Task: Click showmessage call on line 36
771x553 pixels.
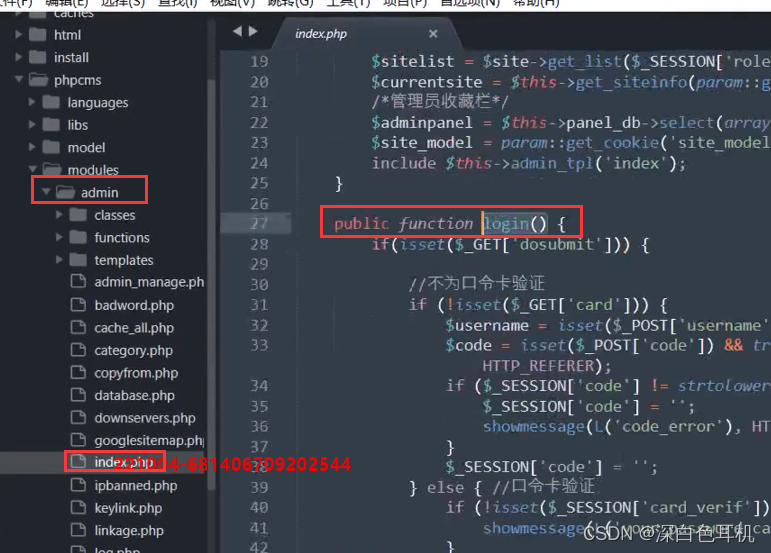Action: (x=534, y=426)
